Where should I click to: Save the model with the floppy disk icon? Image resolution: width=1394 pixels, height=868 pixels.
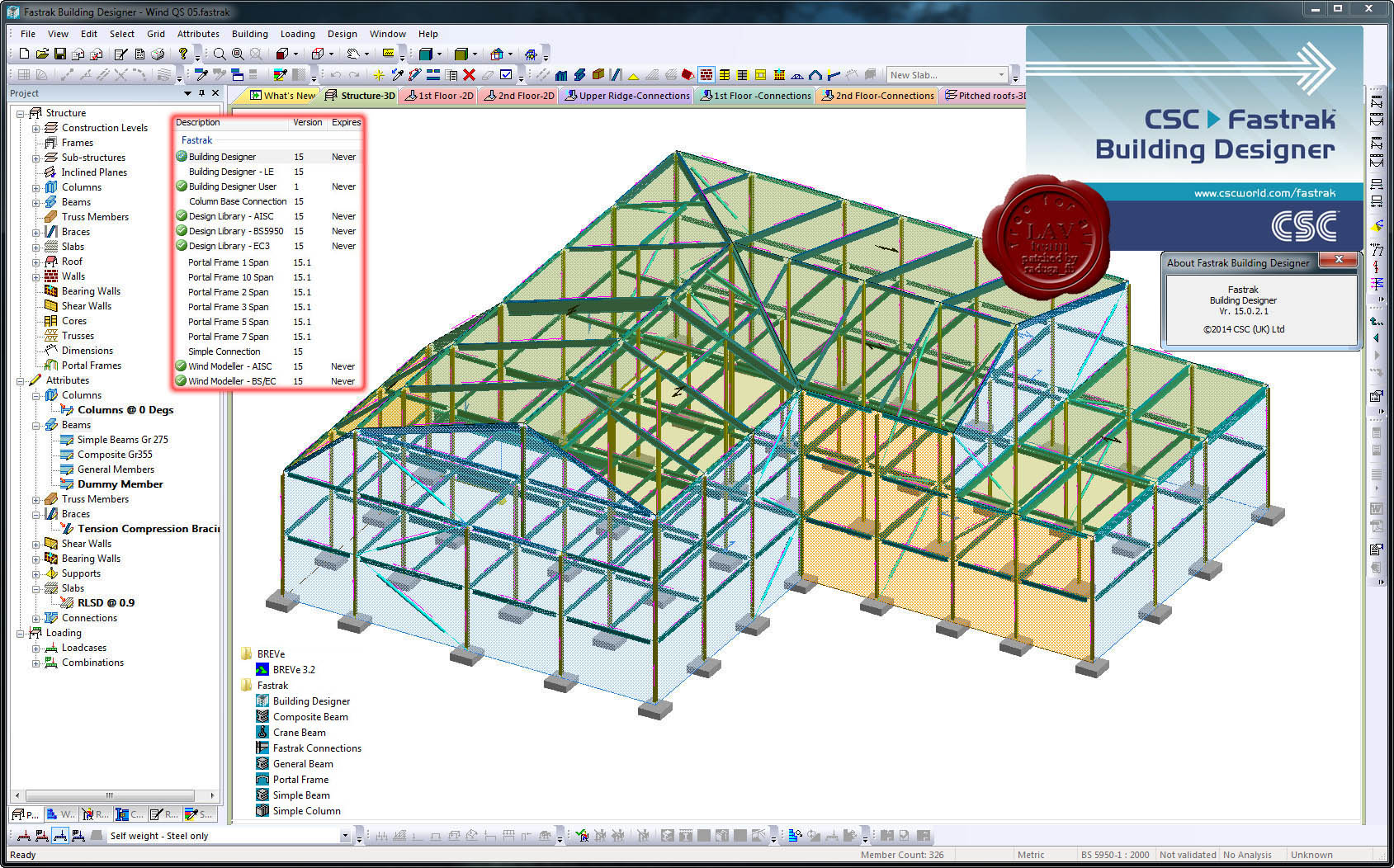click(x=60, y=54)
